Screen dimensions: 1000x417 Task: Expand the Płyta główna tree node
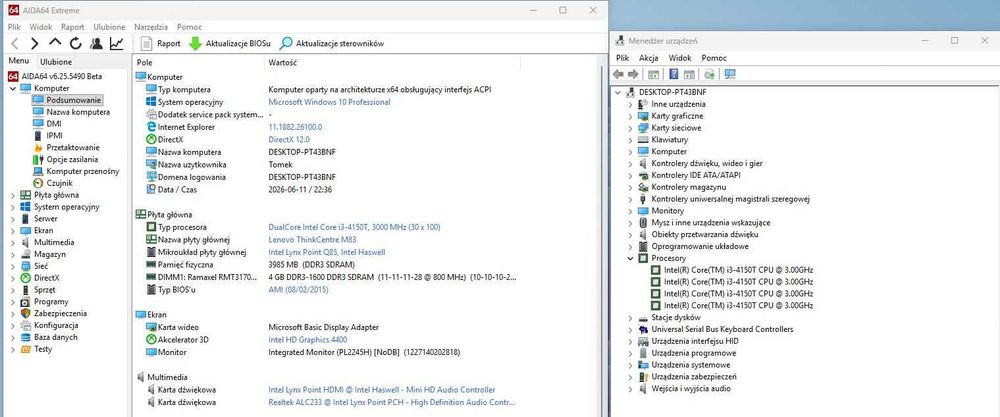click(13, 195)
